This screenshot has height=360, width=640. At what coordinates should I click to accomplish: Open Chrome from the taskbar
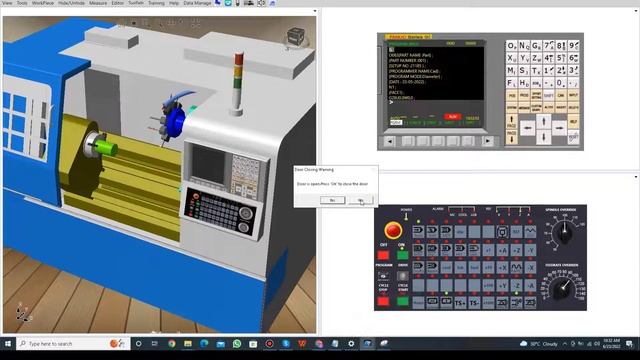(x=172, y=344)
